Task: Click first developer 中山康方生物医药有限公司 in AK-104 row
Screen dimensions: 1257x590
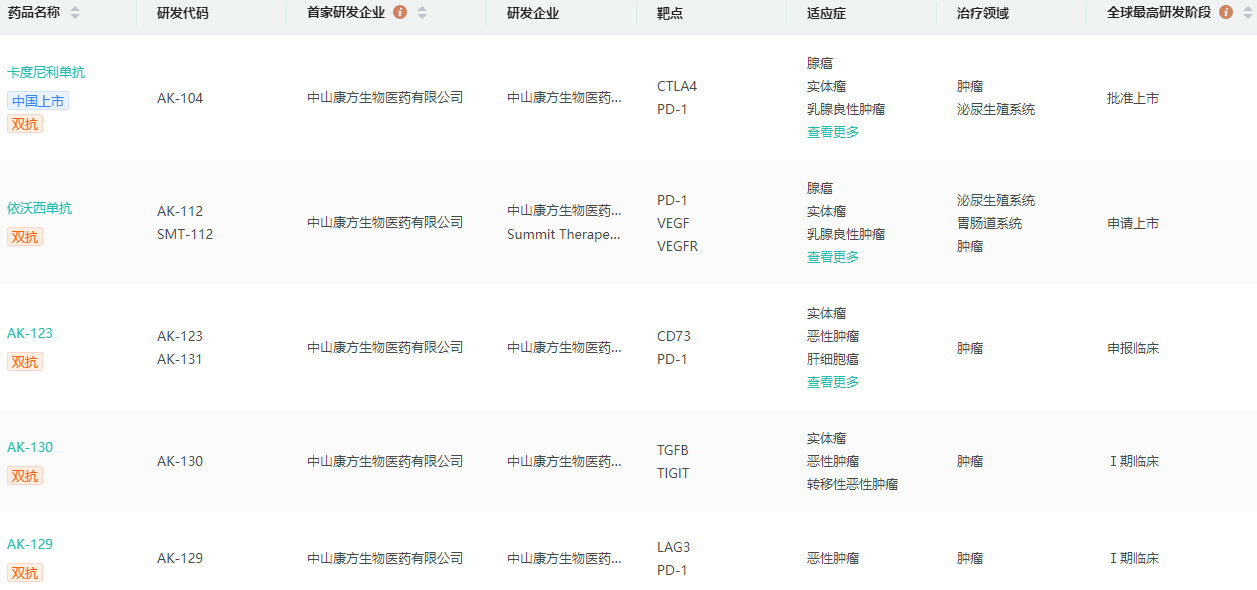Action: (385, 98)
